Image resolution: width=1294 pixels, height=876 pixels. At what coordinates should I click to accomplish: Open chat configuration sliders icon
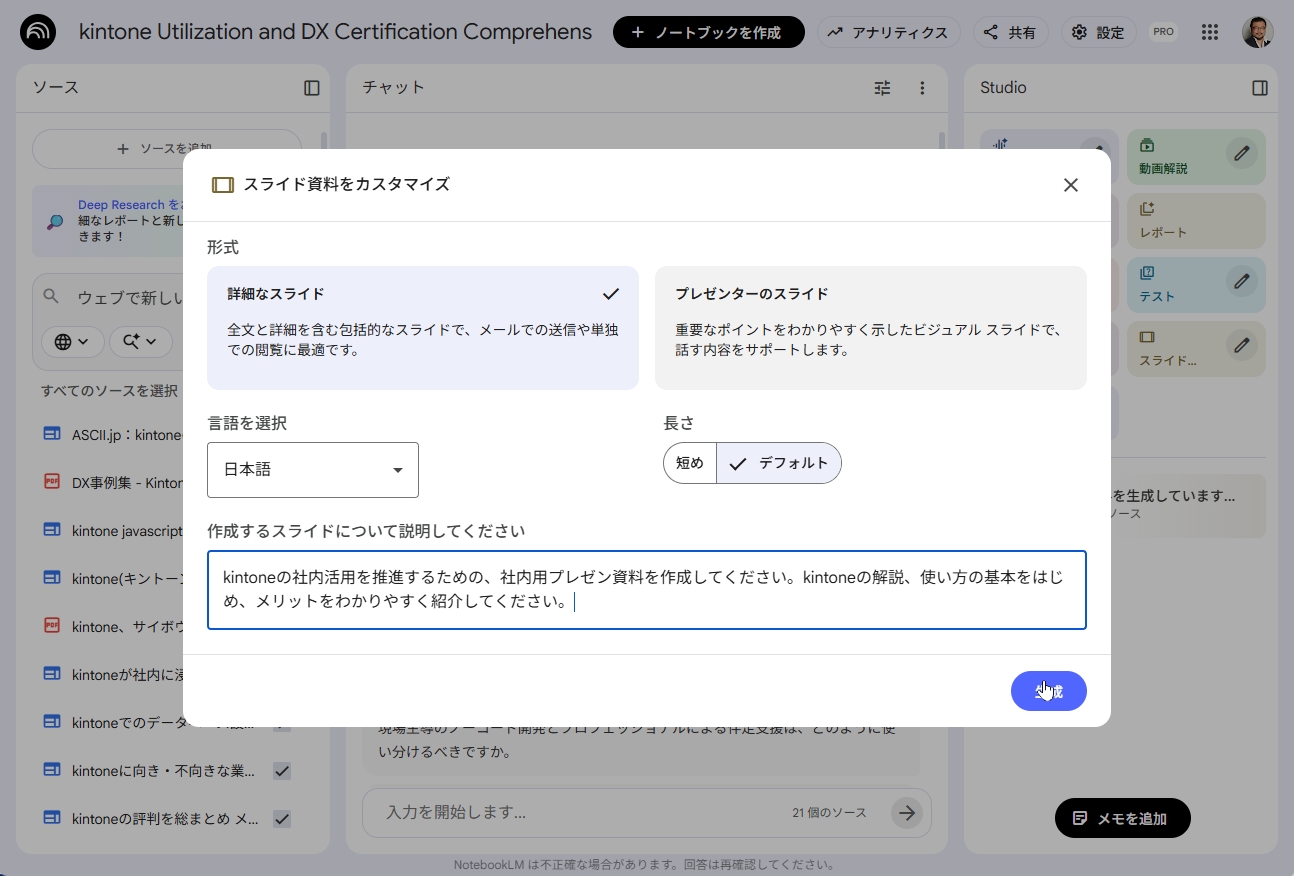coord(882,88)
